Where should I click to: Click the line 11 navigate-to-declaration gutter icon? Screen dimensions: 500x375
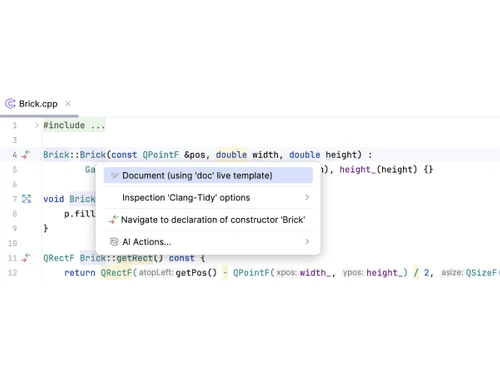click(x=26, y=258)
